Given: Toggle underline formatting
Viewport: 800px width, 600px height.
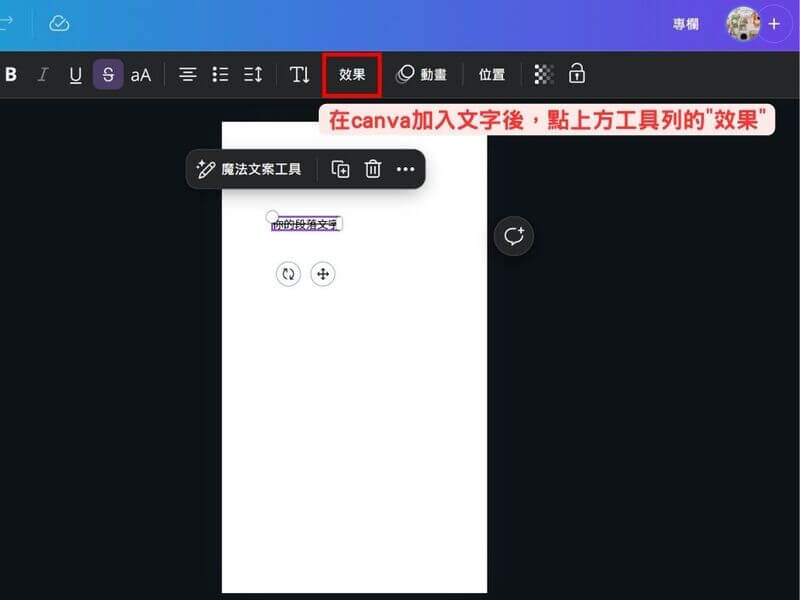Looking at the screenshot, I should point(75,75).
